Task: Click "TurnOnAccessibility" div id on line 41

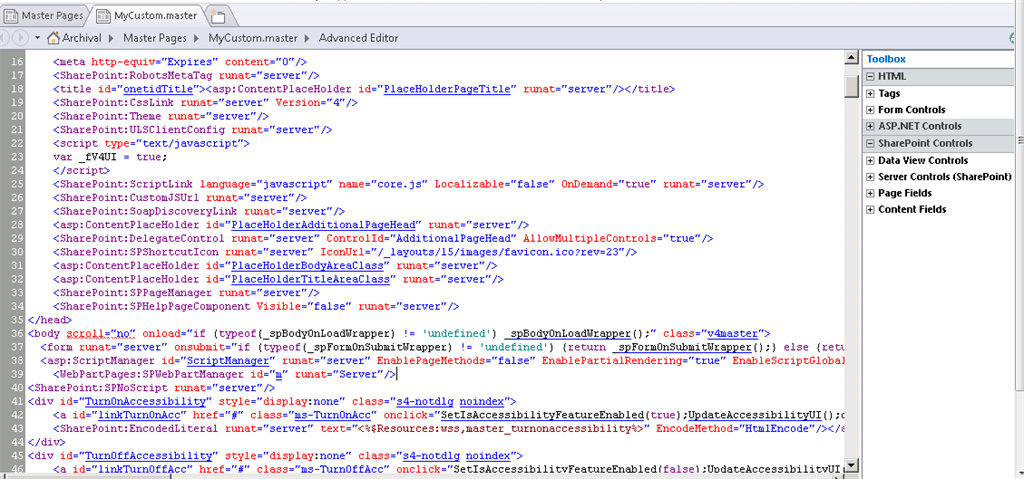Action: pyautogui.click(x=146, y=401)
